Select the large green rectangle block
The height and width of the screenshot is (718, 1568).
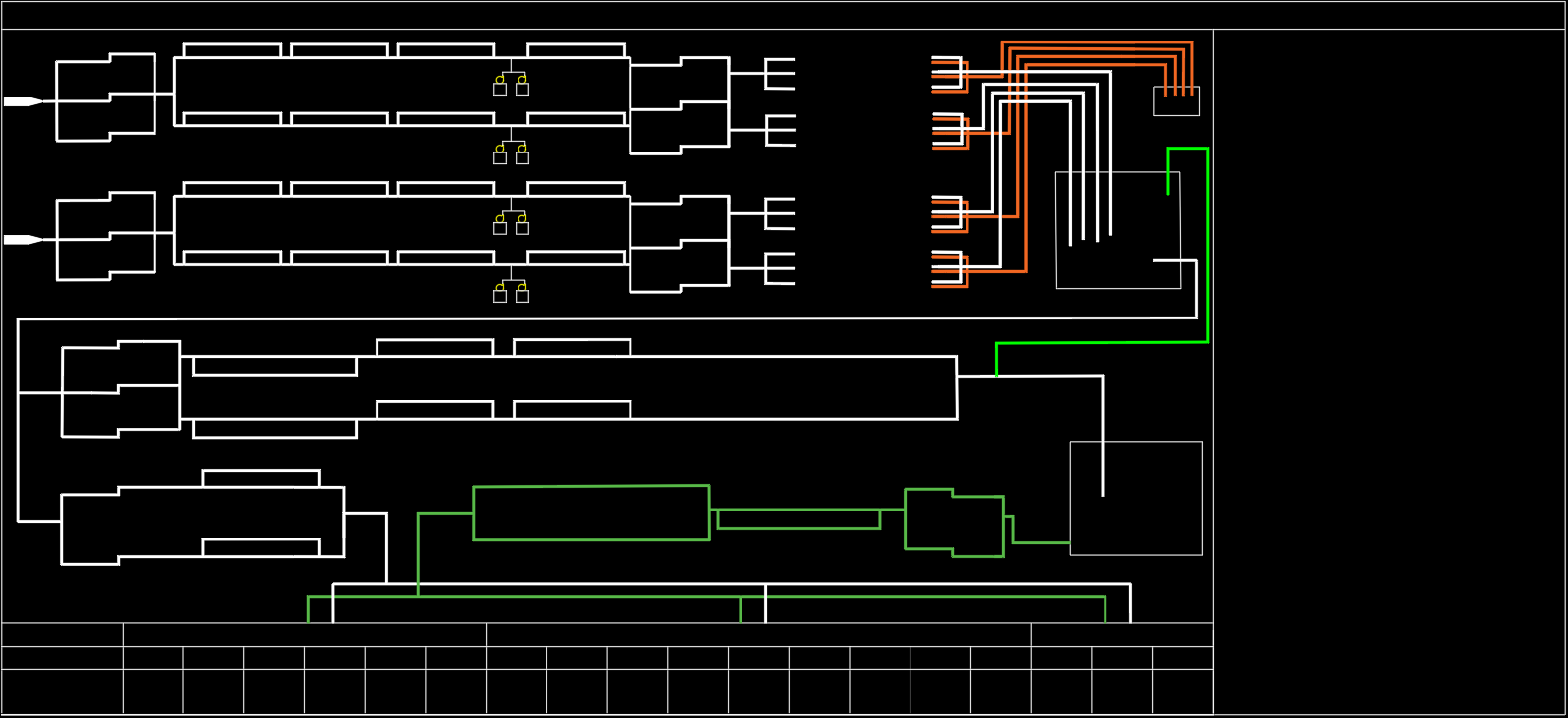point(591,513)
